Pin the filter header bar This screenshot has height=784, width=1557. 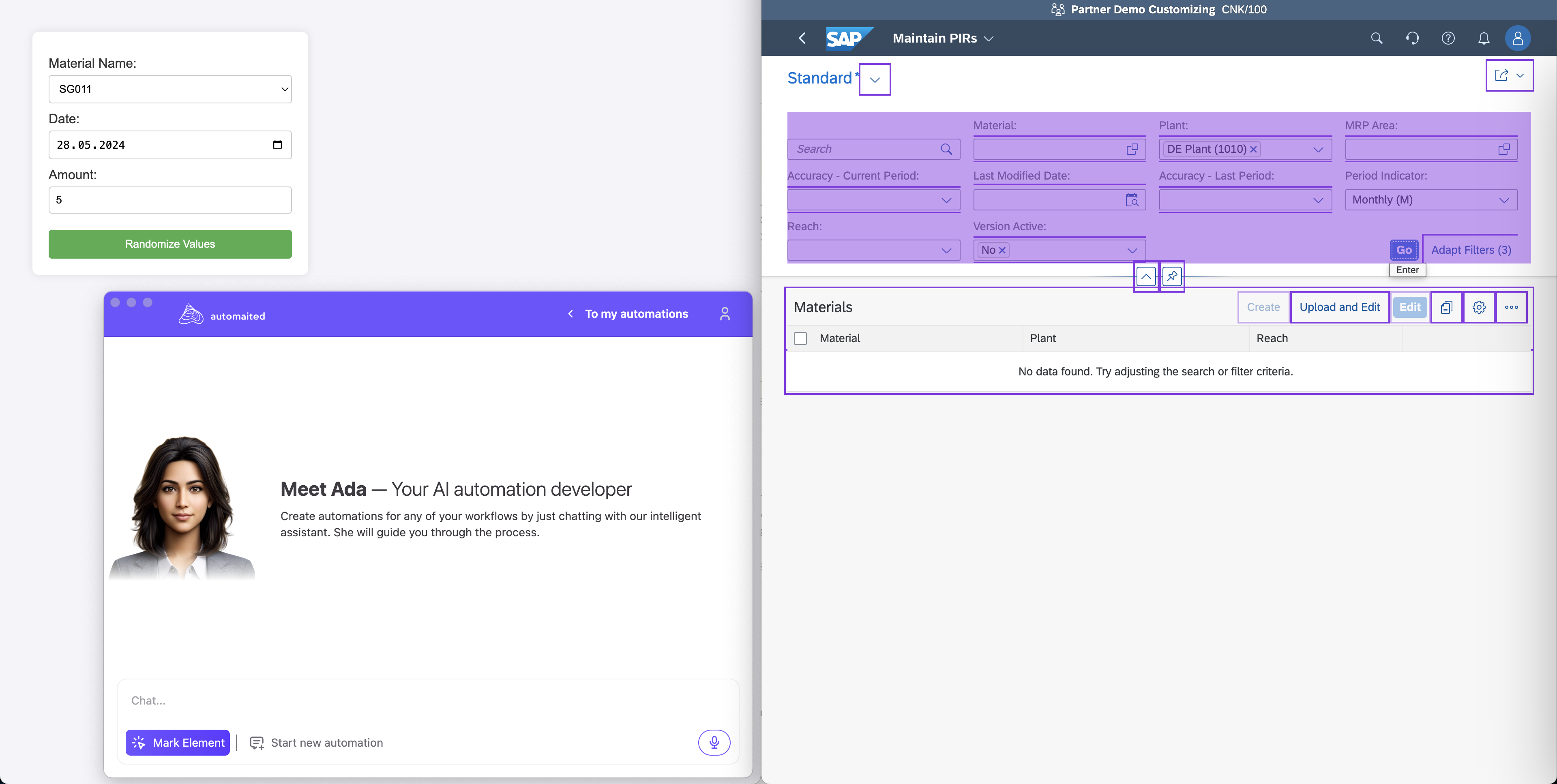click(1172, 276)
